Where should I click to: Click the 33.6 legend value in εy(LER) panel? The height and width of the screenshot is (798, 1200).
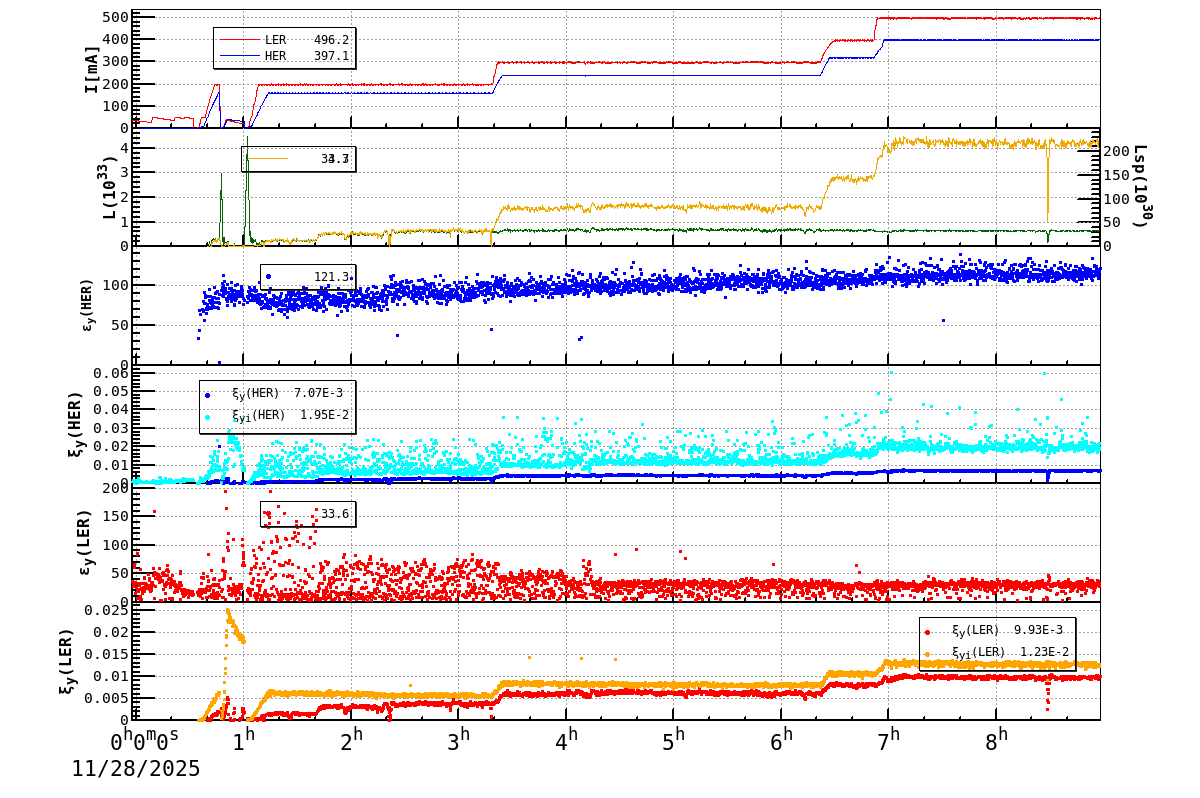coord(335,514)
